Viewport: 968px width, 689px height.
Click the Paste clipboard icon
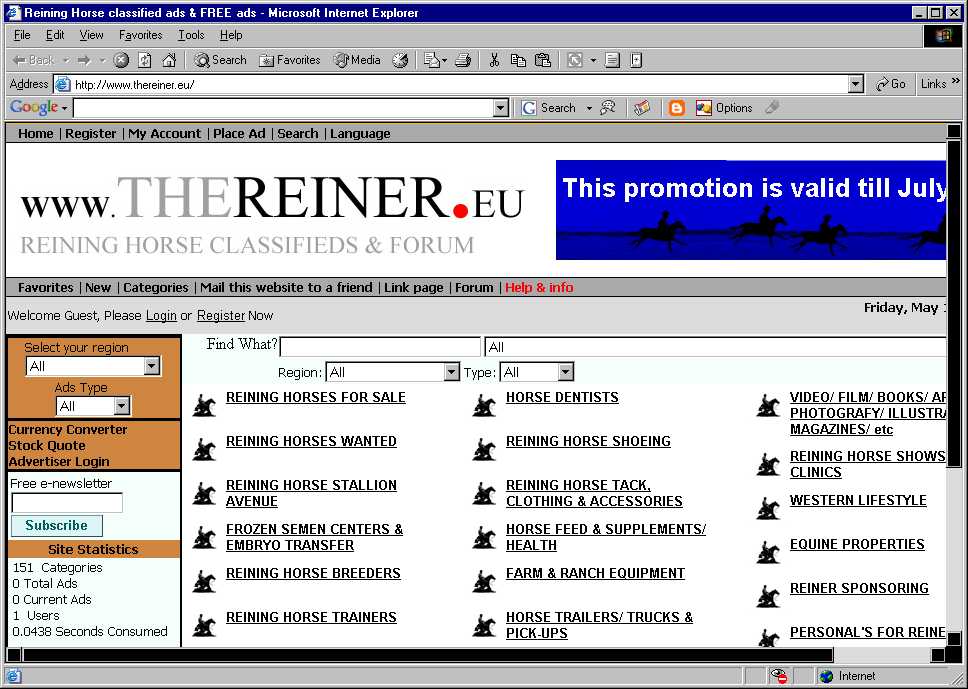543,60
